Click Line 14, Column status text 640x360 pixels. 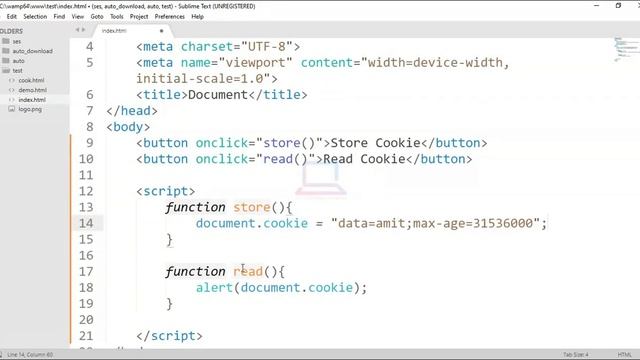click(x=30, y=355)
